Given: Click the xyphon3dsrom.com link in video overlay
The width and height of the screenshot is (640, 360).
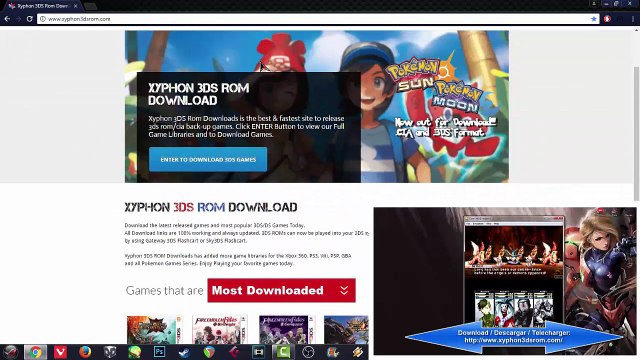Looking at the screenshot, I should [513, 340].
